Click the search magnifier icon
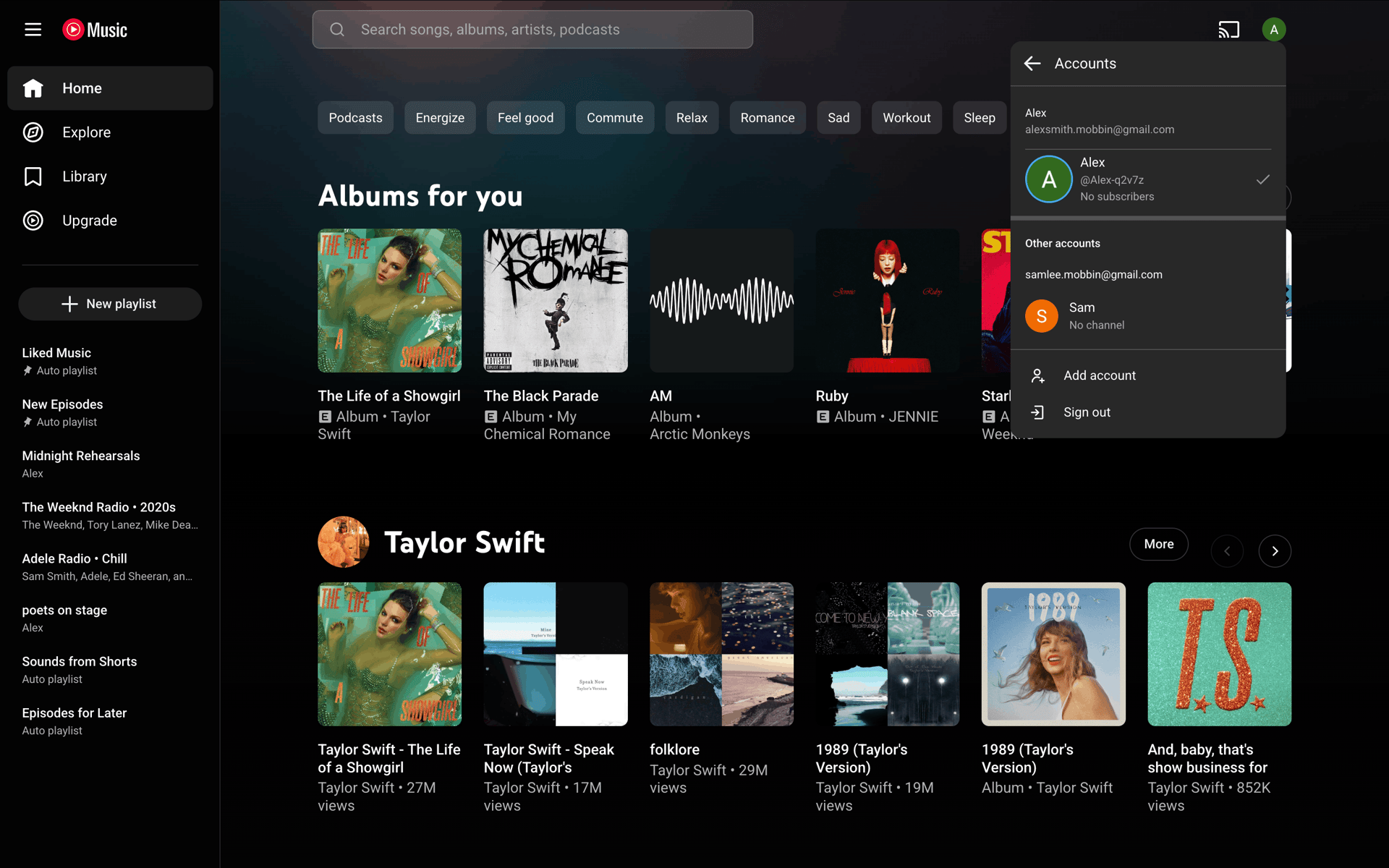This screenshot has width=1389, height=868. 337,30
